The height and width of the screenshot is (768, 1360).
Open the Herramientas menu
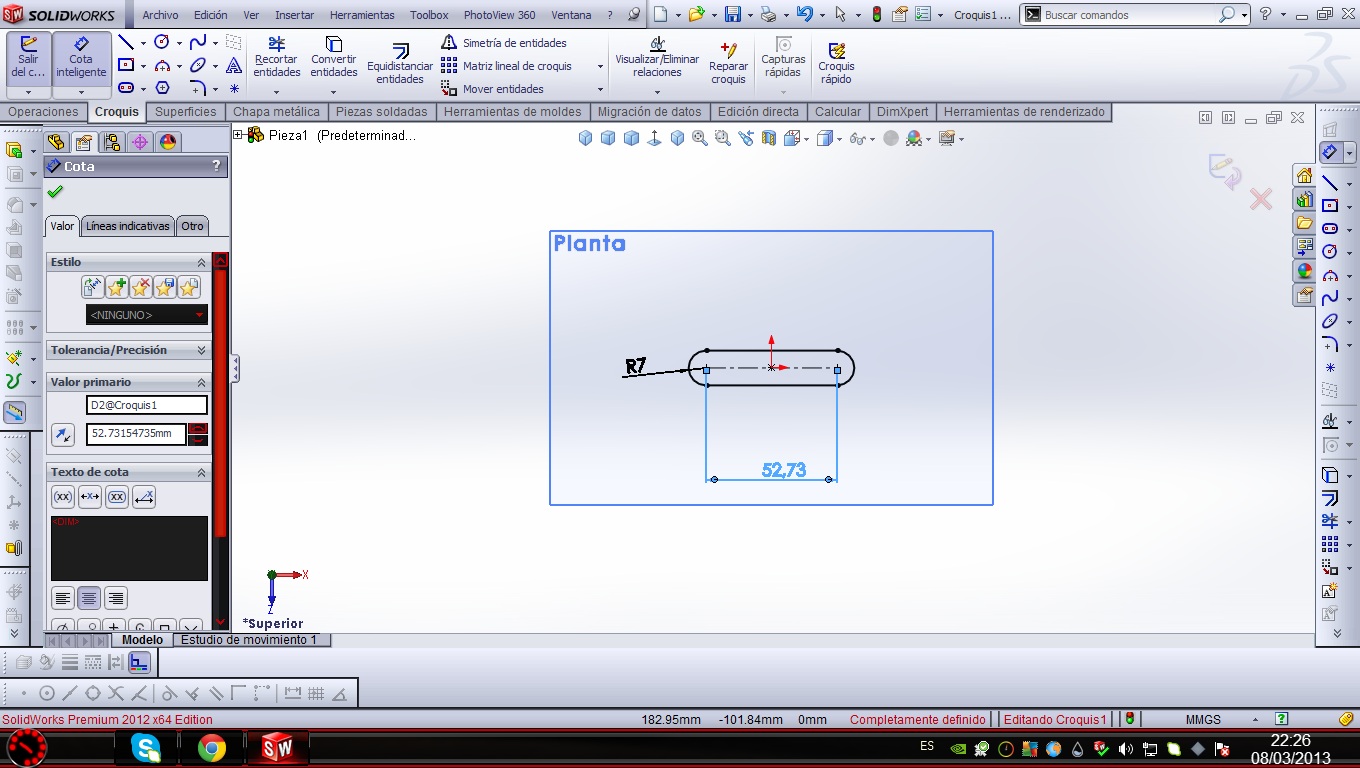click(362, 15)
